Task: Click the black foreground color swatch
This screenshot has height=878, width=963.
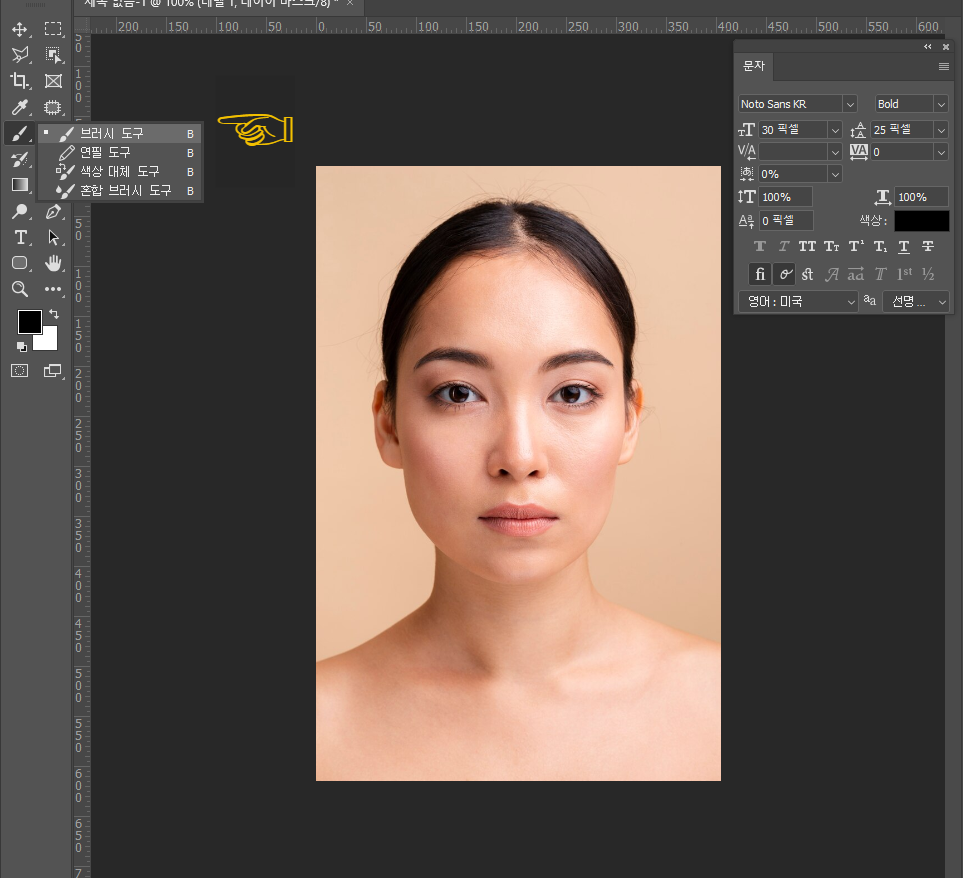Action: [x=29, y=321]
